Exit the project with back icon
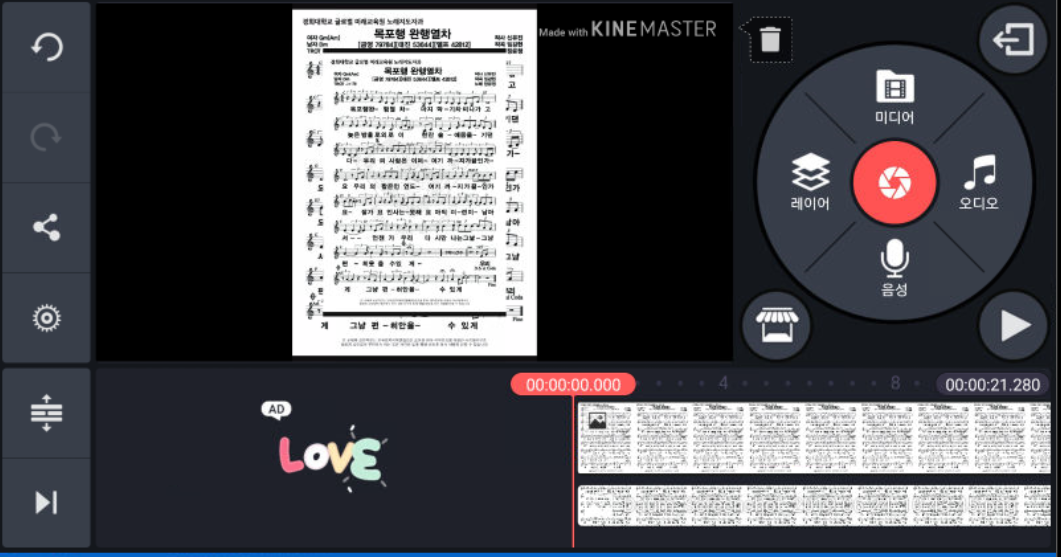The image size is (1061, 557). pos(1013,39)
